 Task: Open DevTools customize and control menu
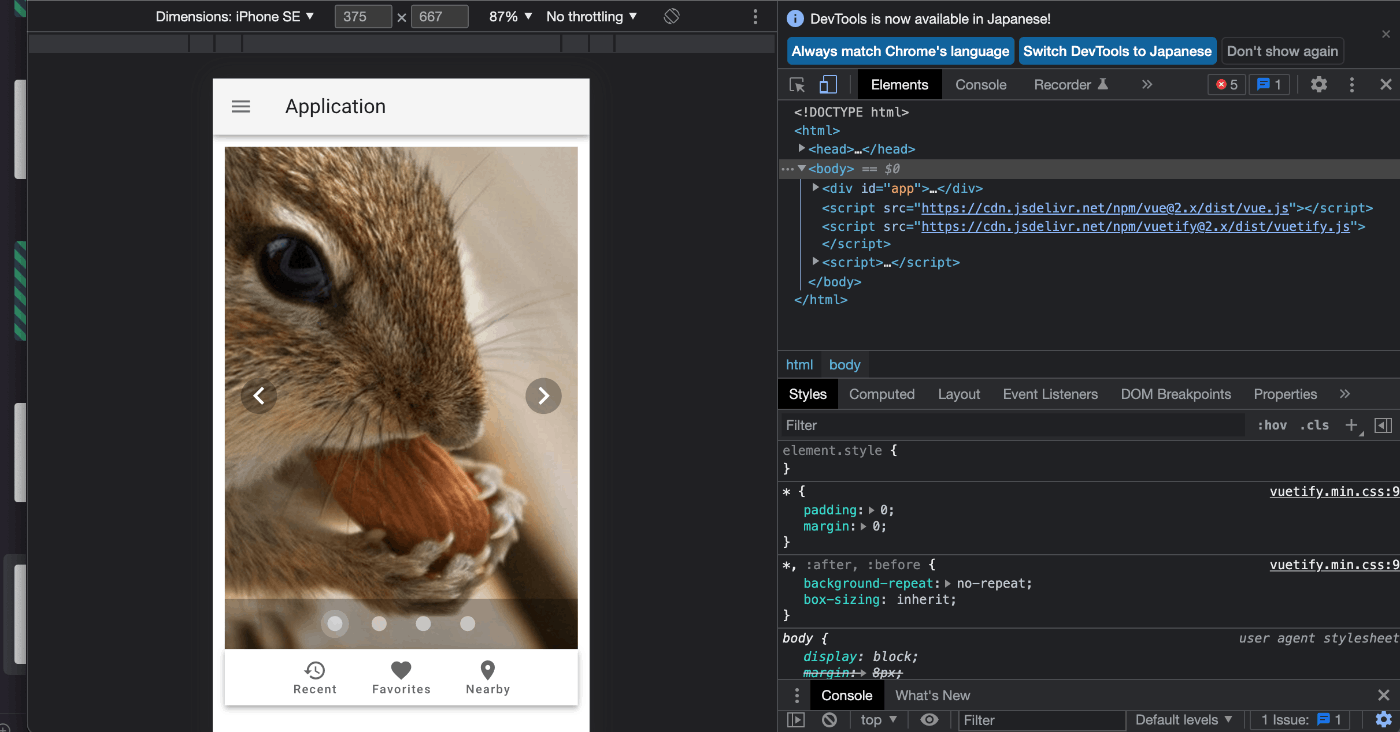click(1352, 85)
